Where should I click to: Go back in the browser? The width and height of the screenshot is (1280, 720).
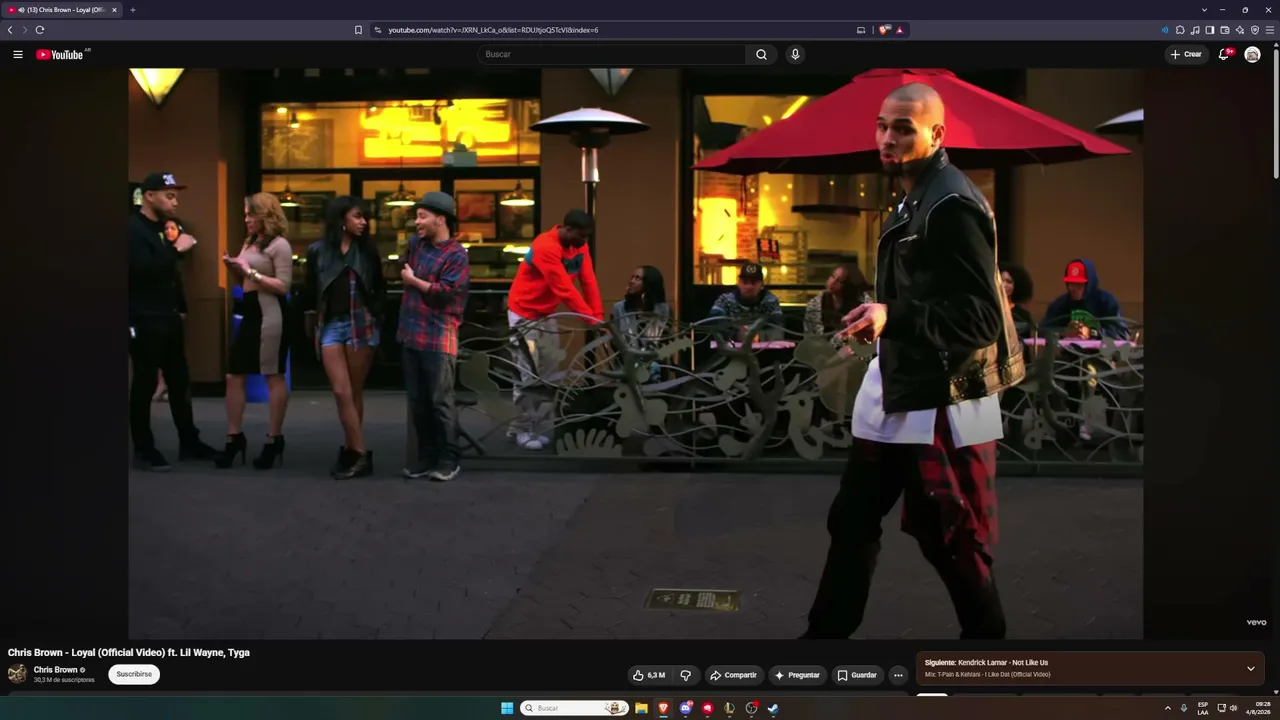coord(10,30)
